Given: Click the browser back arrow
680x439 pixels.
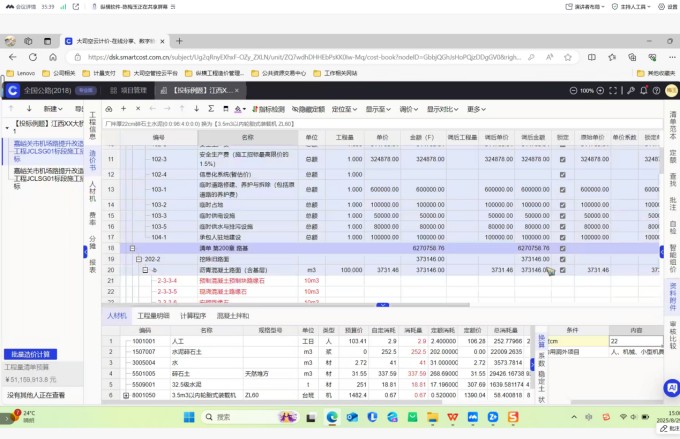Looking at the screenshot, I should 12,57.
